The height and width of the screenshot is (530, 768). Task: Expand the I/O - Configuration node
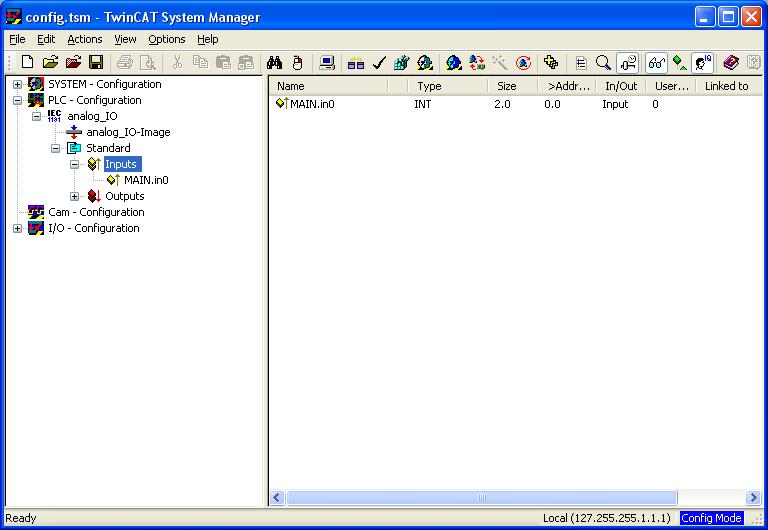point(17,228)
